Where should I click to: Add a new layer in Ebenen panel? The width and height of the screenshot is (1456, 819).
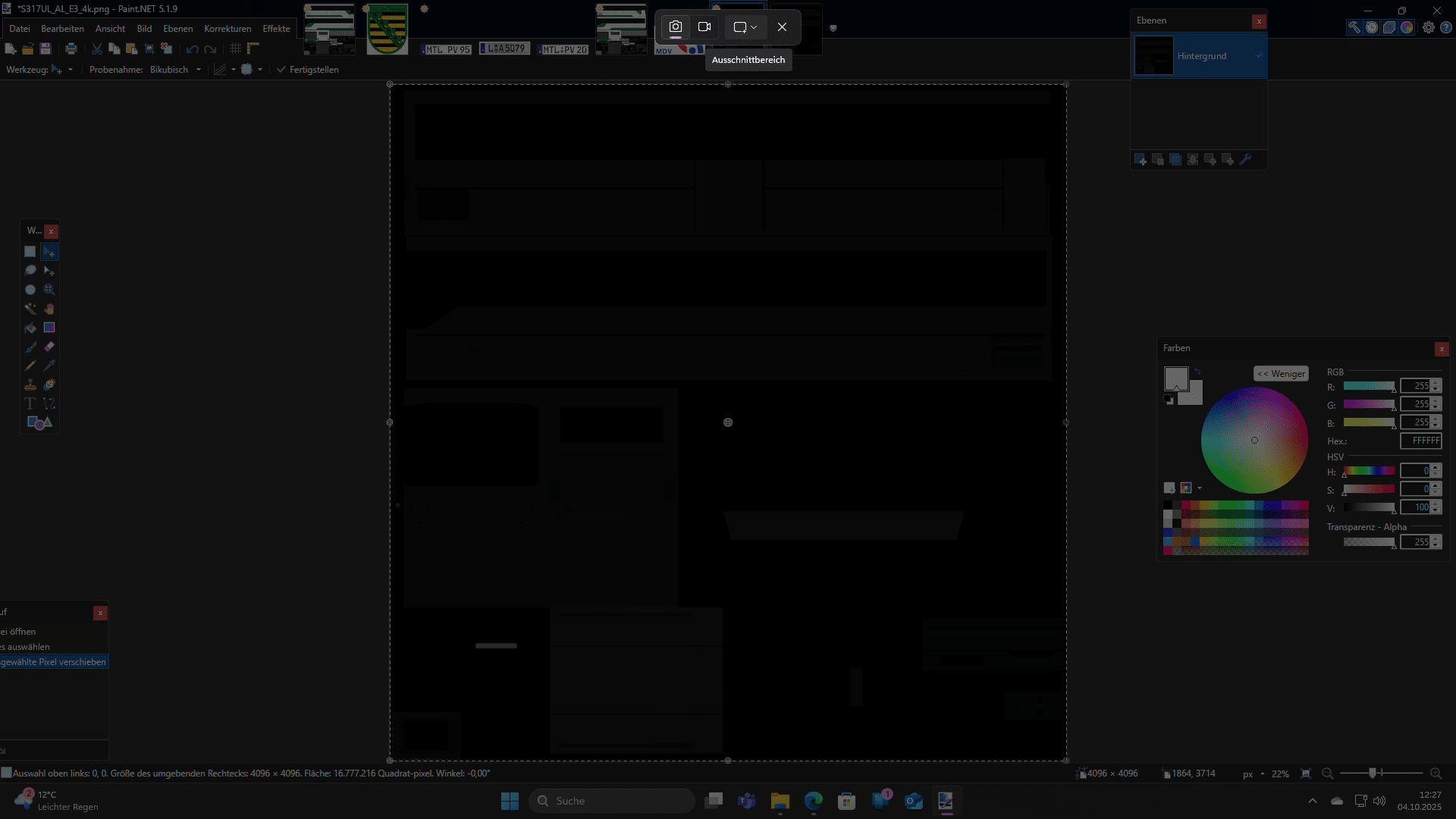coord(1140,159)
